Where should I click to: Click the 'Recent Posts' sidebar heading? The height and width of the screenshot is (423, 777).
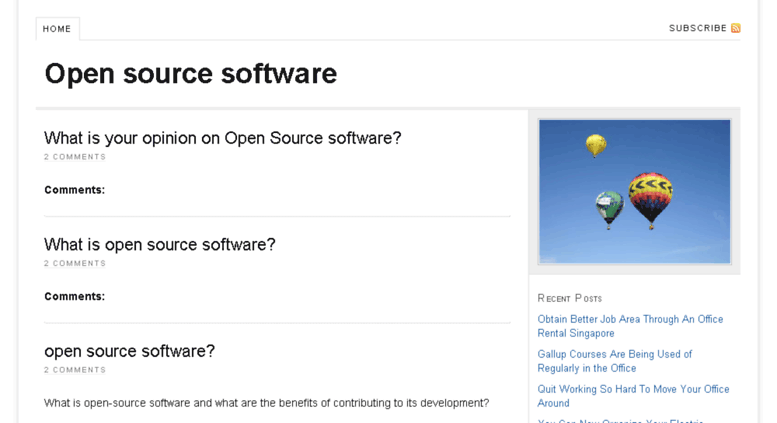click(570, 298)
